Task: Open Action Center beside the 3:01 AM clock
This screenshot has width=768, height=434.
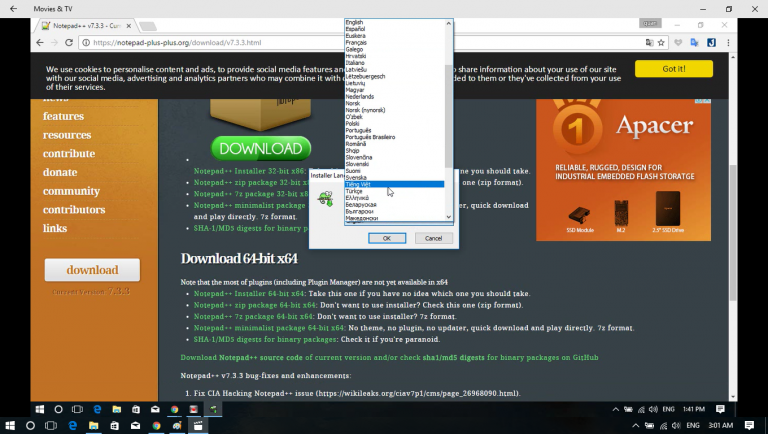Action: (749, 425)
